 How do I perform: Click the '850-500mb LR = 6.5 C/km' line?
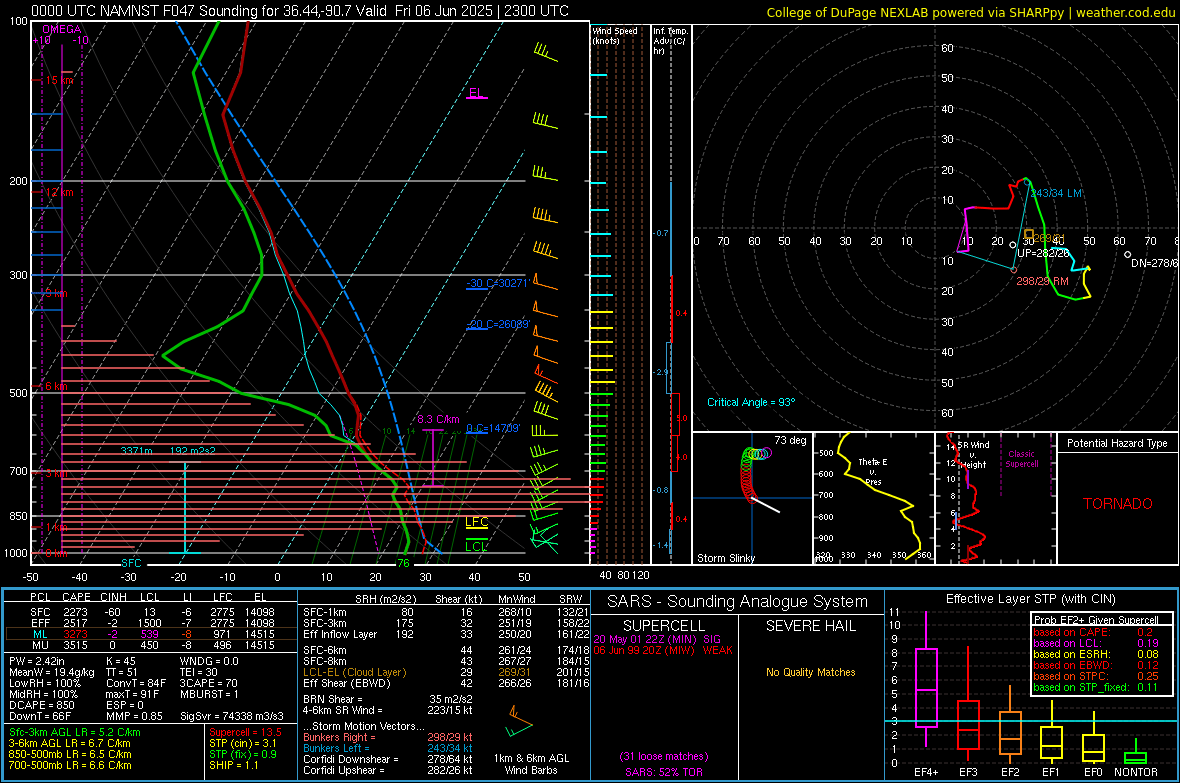[70, 754]
